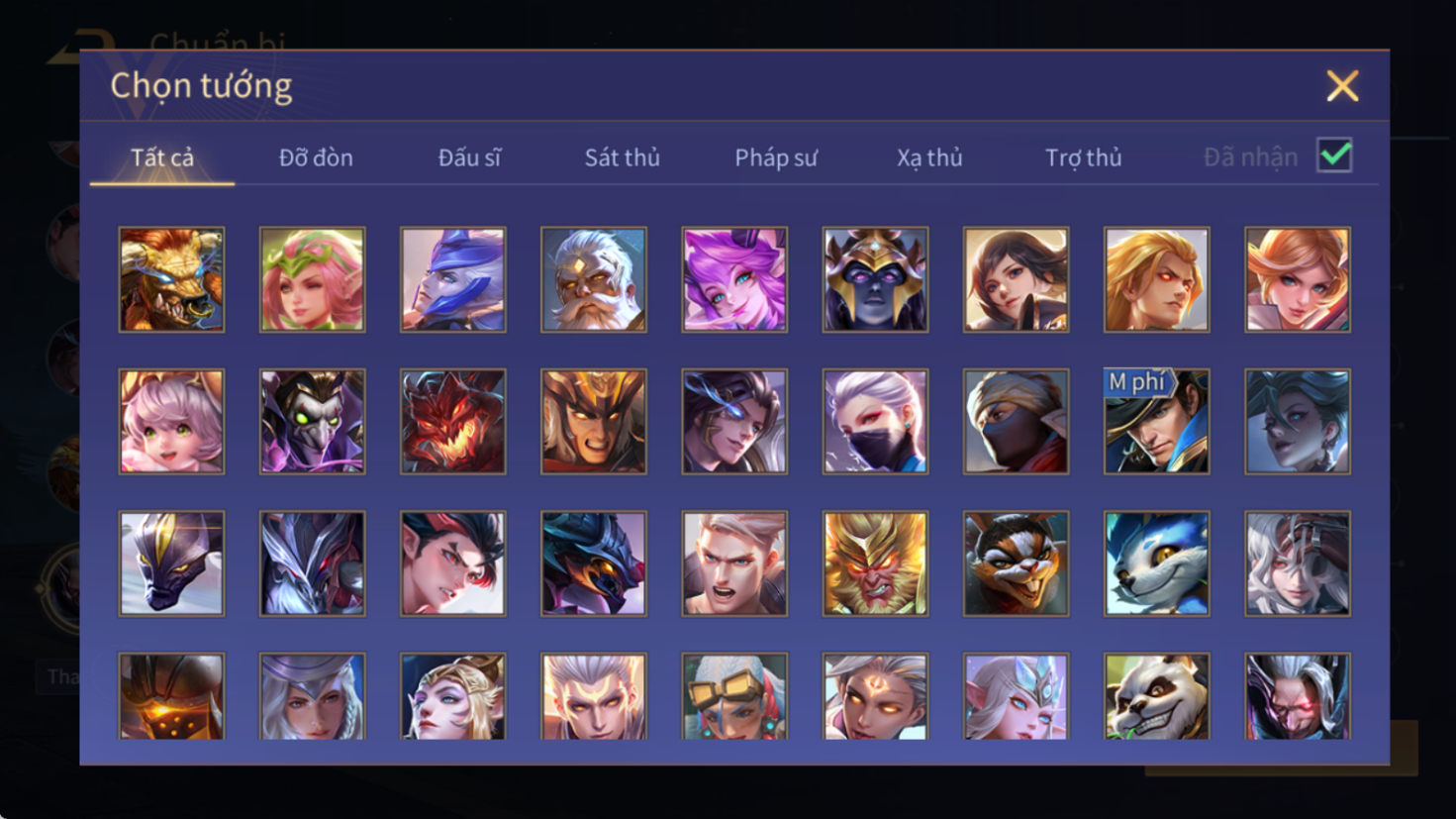This screenshot has width=1456, height=819.
Task: Toggle the "Đã nhận" checkbox
Action: coord(1334,155)
